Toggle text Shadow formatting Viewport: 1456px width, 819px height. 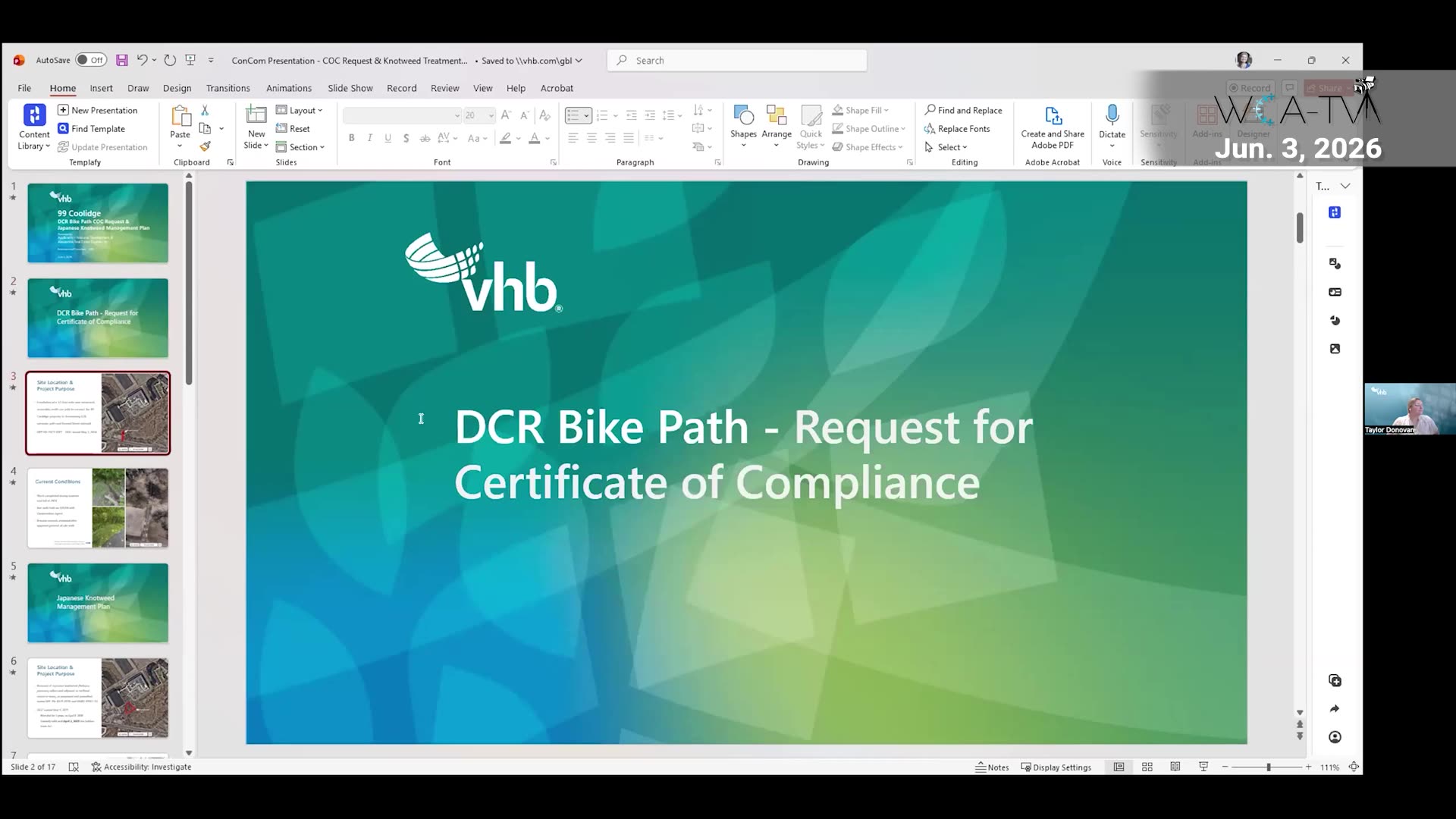point(406,138)
